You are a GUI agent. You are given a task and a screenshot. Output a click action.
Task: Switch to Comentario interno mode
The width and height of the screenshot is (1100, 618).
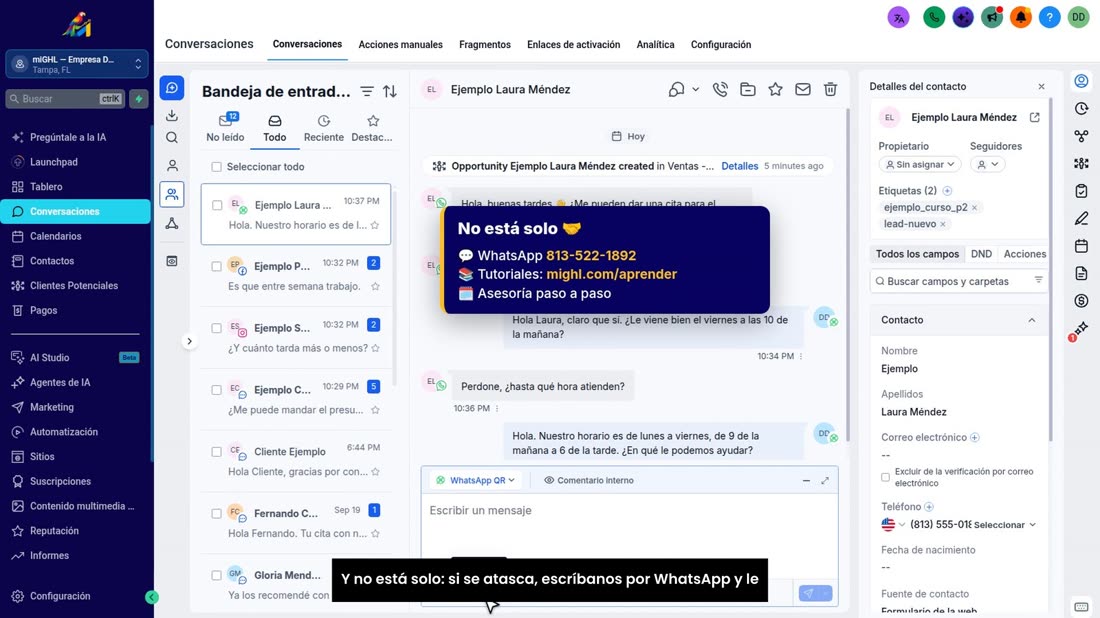pyautogui.click(x=589, y=481)
